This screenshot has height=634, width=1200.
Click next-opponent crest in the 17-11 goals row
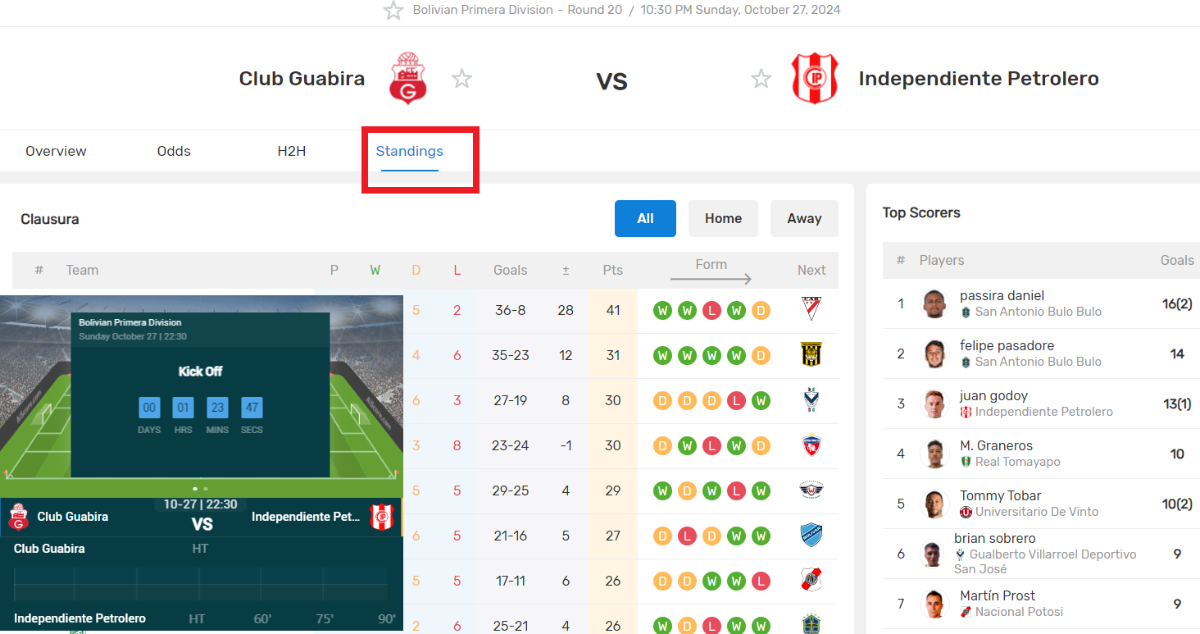pyautogui.click(x=812, y=580)
